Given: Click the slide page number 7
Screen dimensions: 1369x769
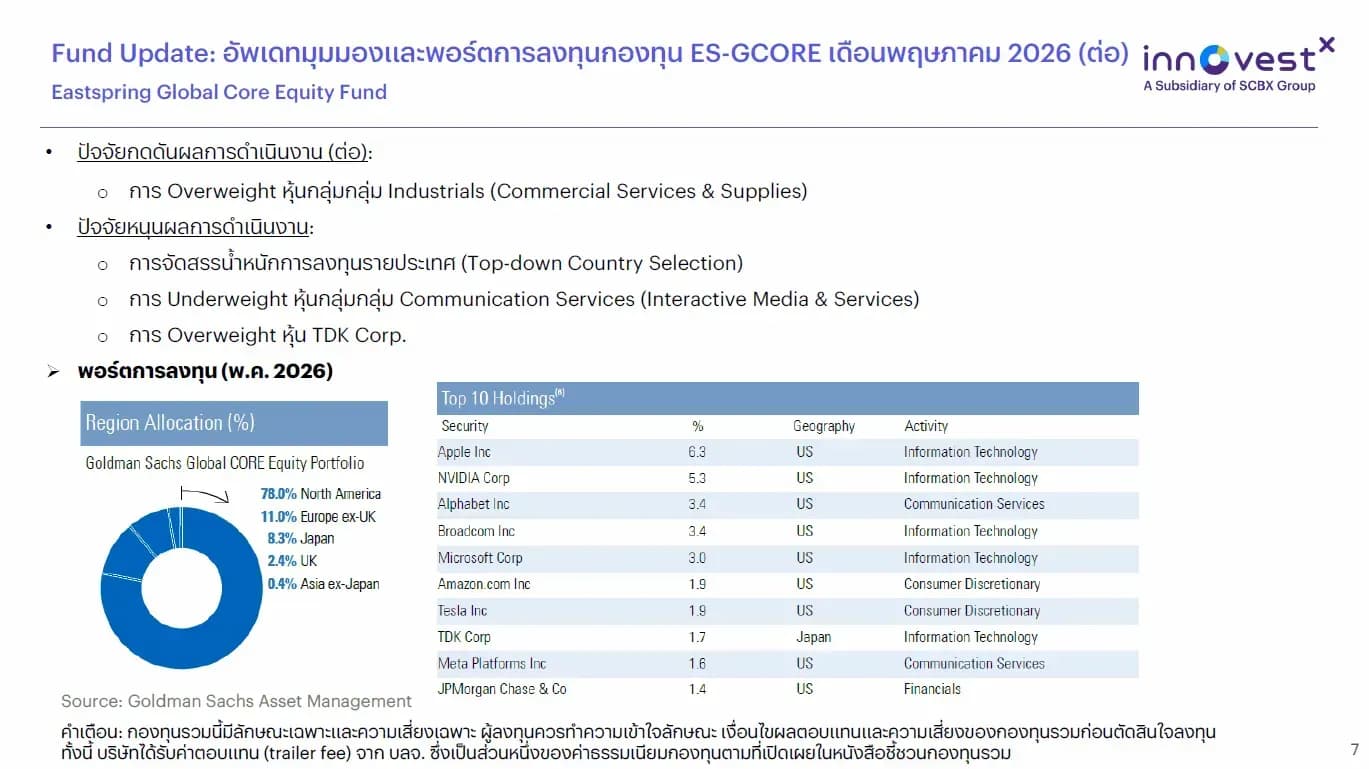Looking at the screenshot, I should tap(1355, 749).
